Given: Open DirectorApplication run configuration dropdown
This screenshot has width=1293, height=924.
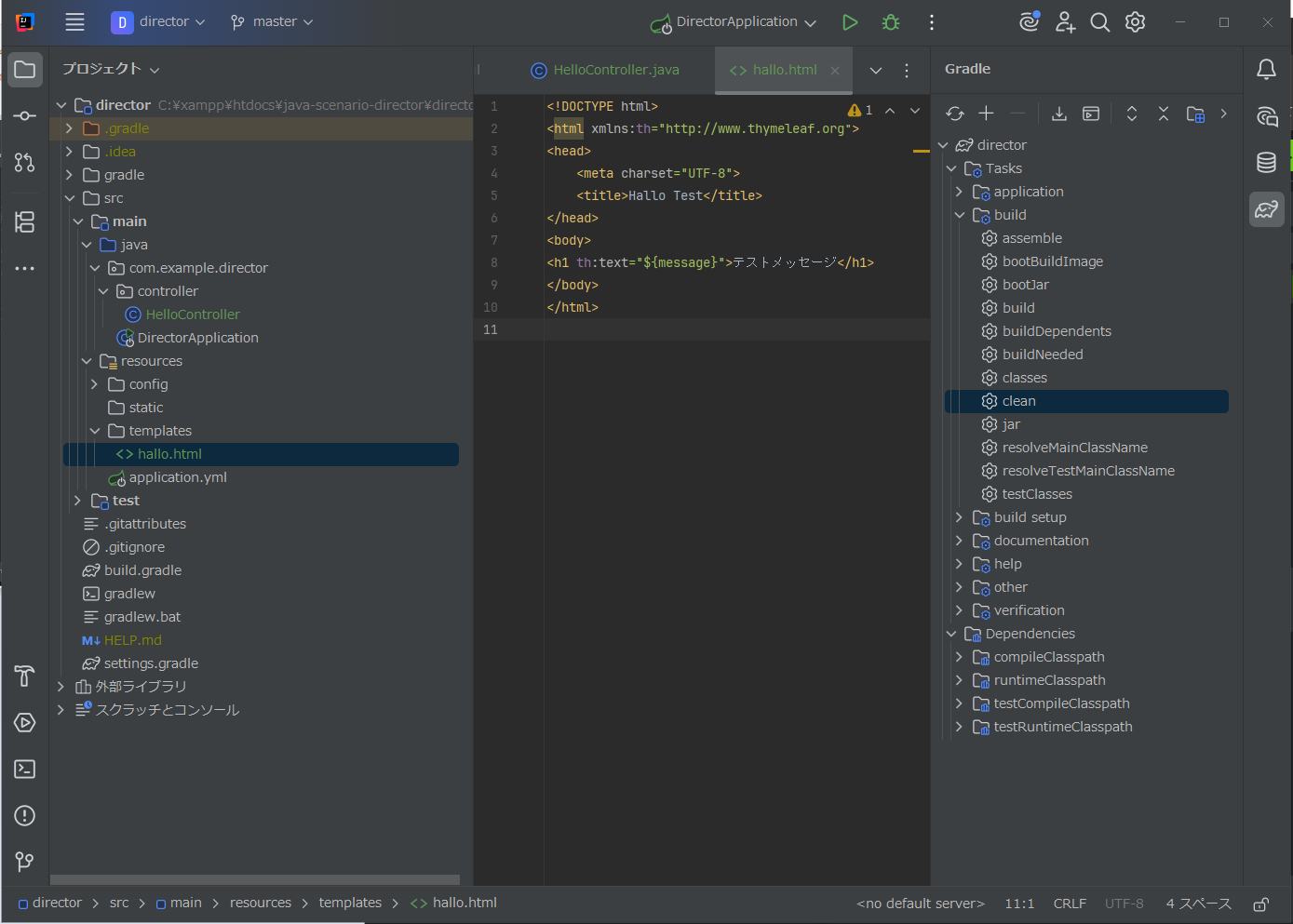Looking at the screenshot, I should [734, 22].
